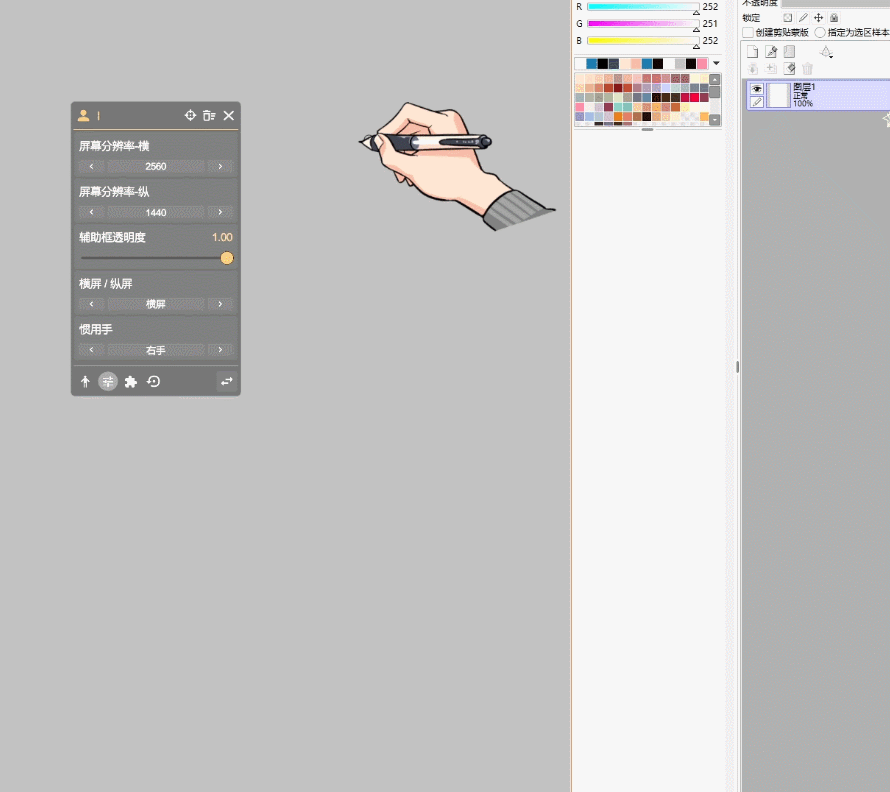This screenshot has height=792, width=890.
Task: Create a new pen tool layer
Action: click(x=771, y=52)
